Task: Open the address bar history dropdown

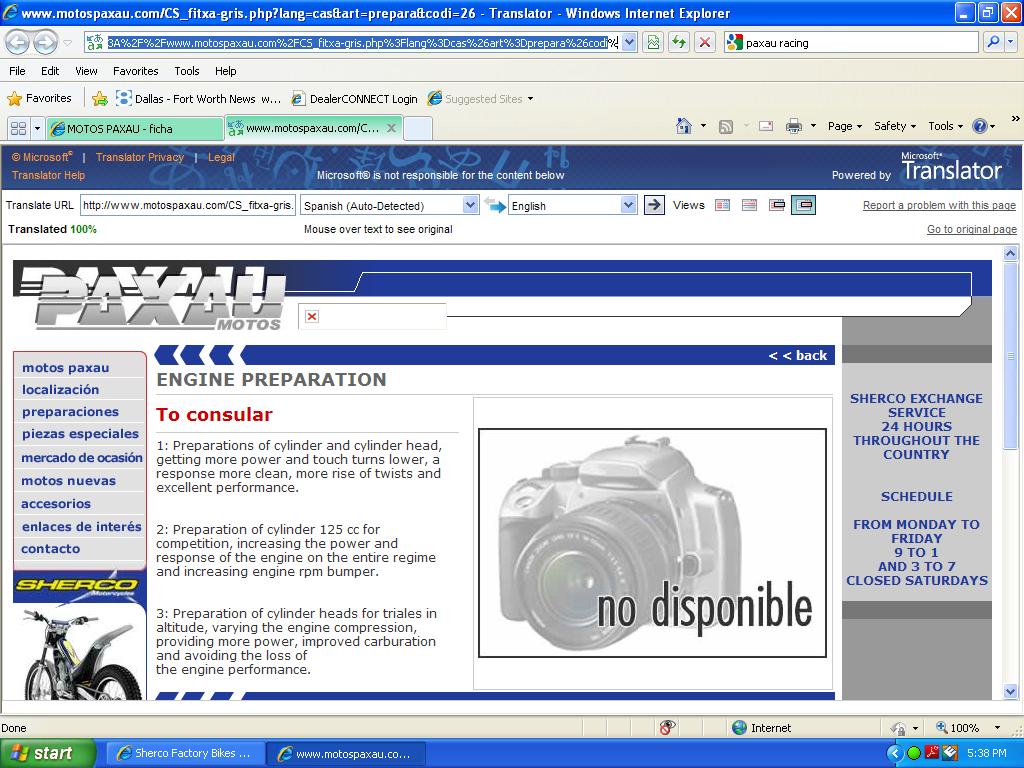Action: pos(629,43)
